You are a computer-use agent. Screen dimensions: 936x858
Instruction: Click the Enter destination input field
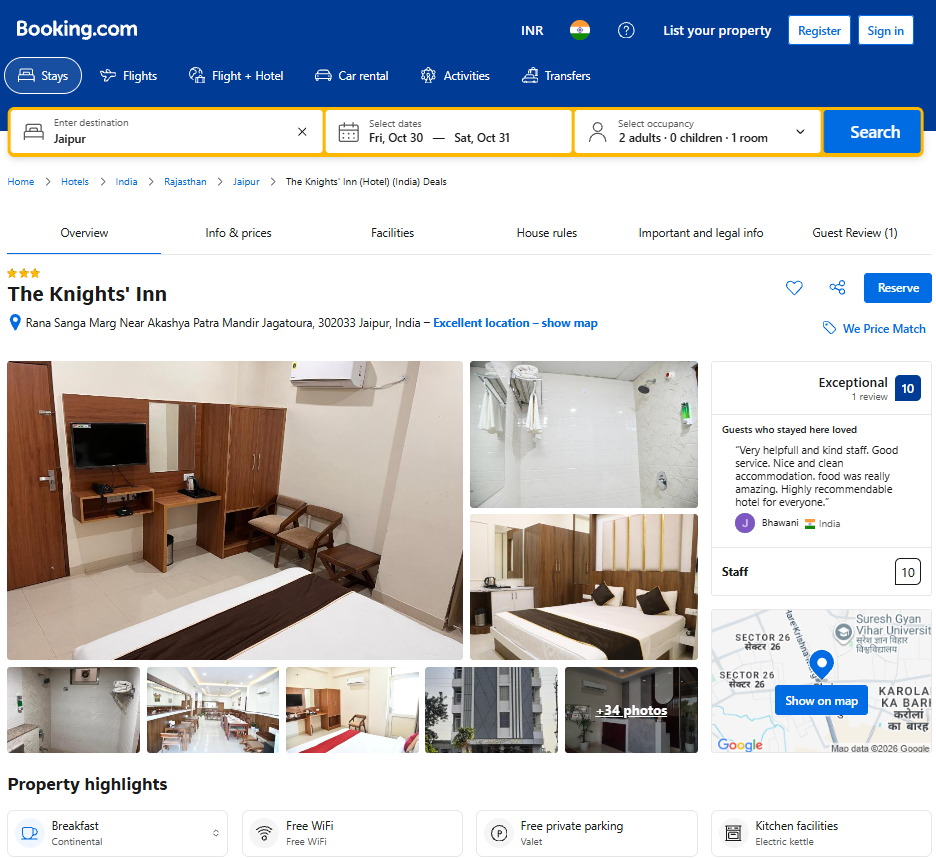pos(167,132)
